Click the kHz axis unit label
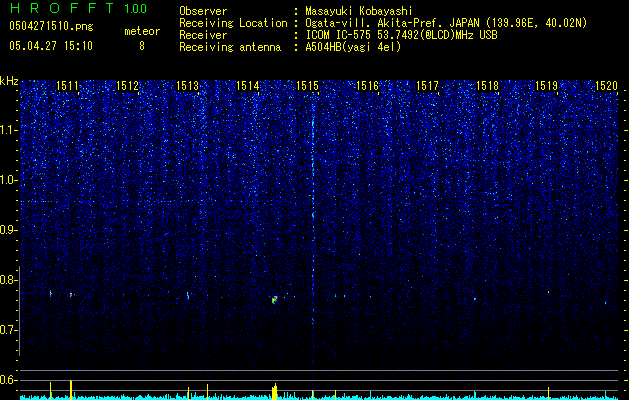 tap(9, 81)
